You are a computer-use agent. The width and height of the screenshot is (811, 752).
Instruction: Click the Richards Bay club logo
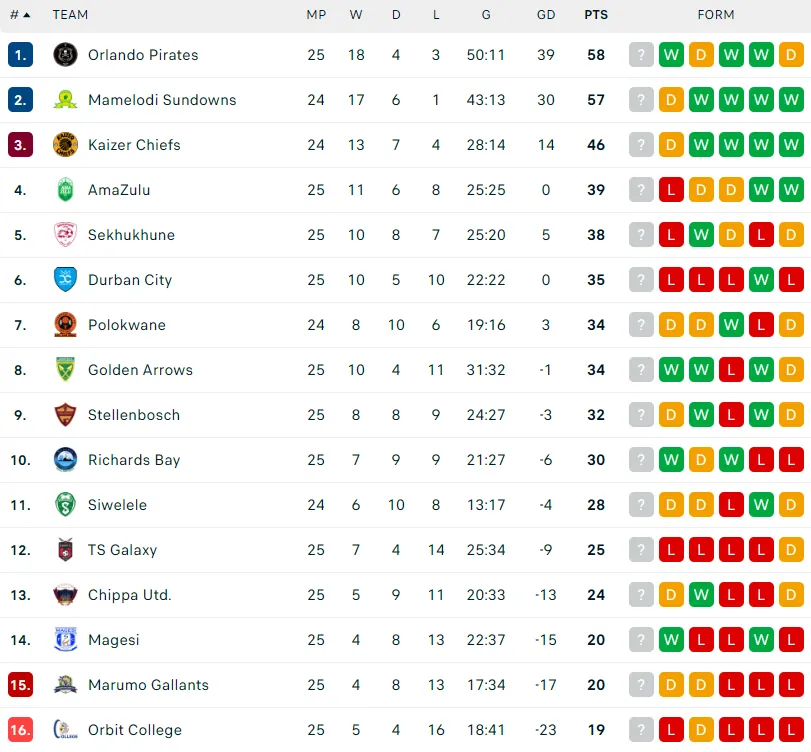(65, 460)
